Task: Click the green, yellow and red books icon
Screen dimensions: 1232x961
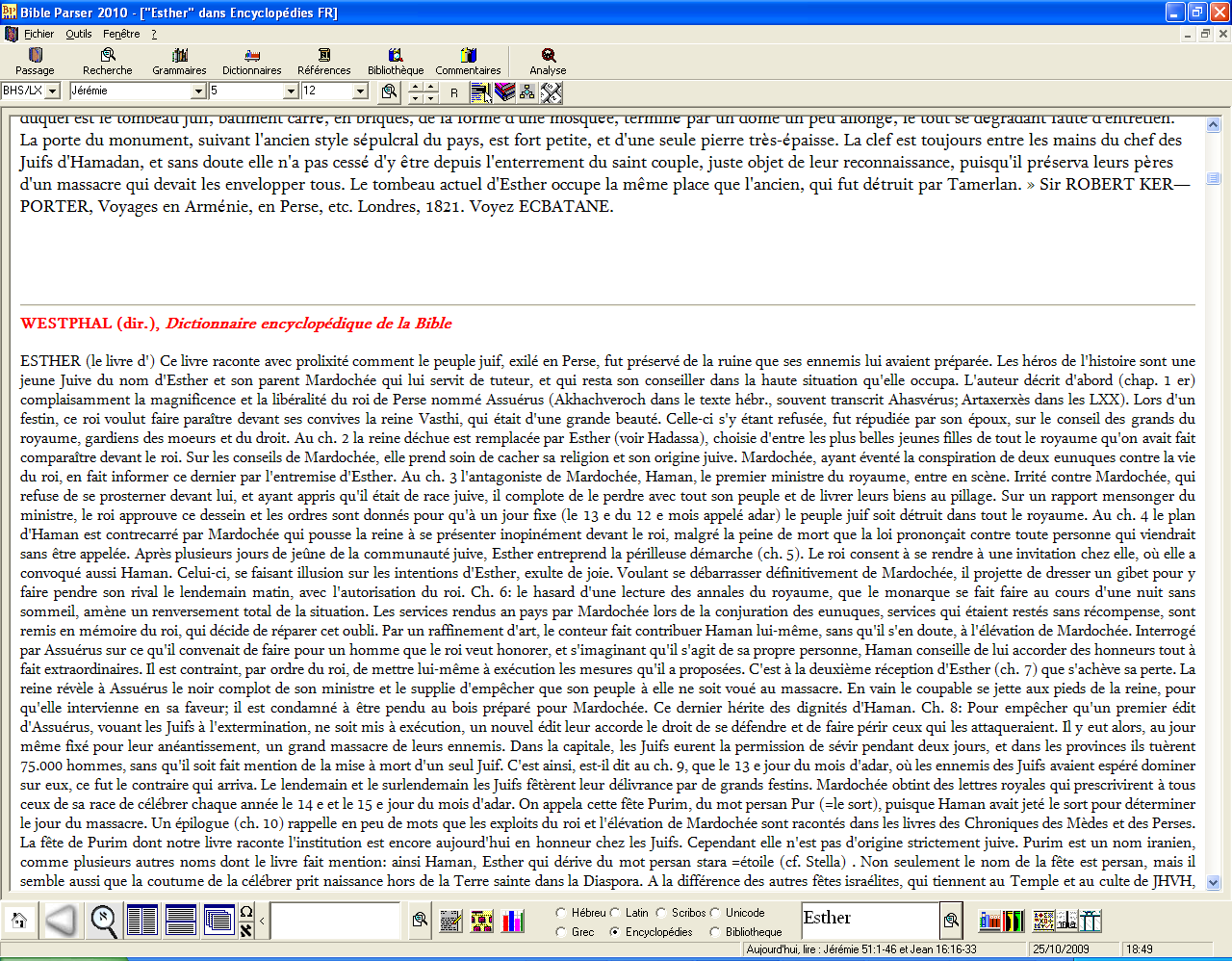Action: click(x=1014, y=922)
